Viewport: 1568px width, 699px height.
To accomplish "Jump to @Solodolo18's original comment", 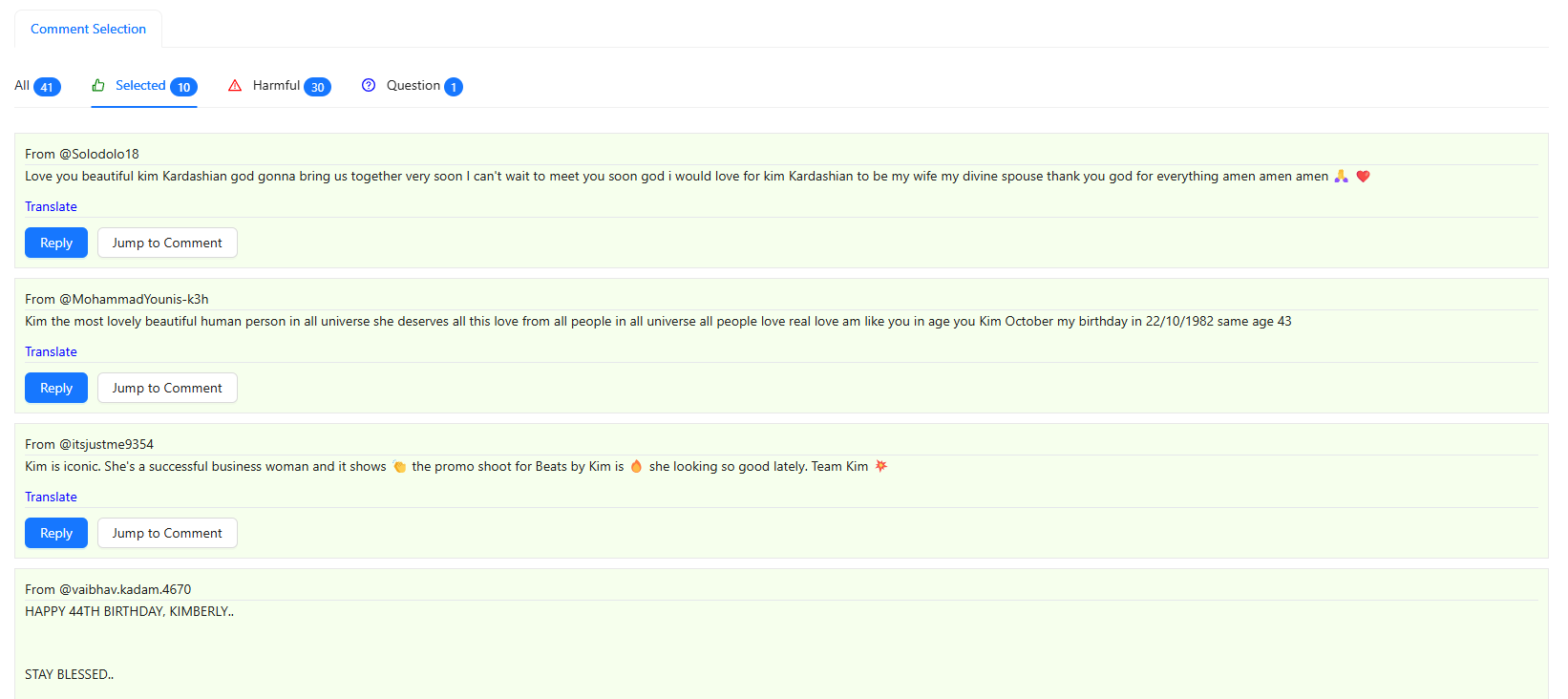I will tap(167, 242).
